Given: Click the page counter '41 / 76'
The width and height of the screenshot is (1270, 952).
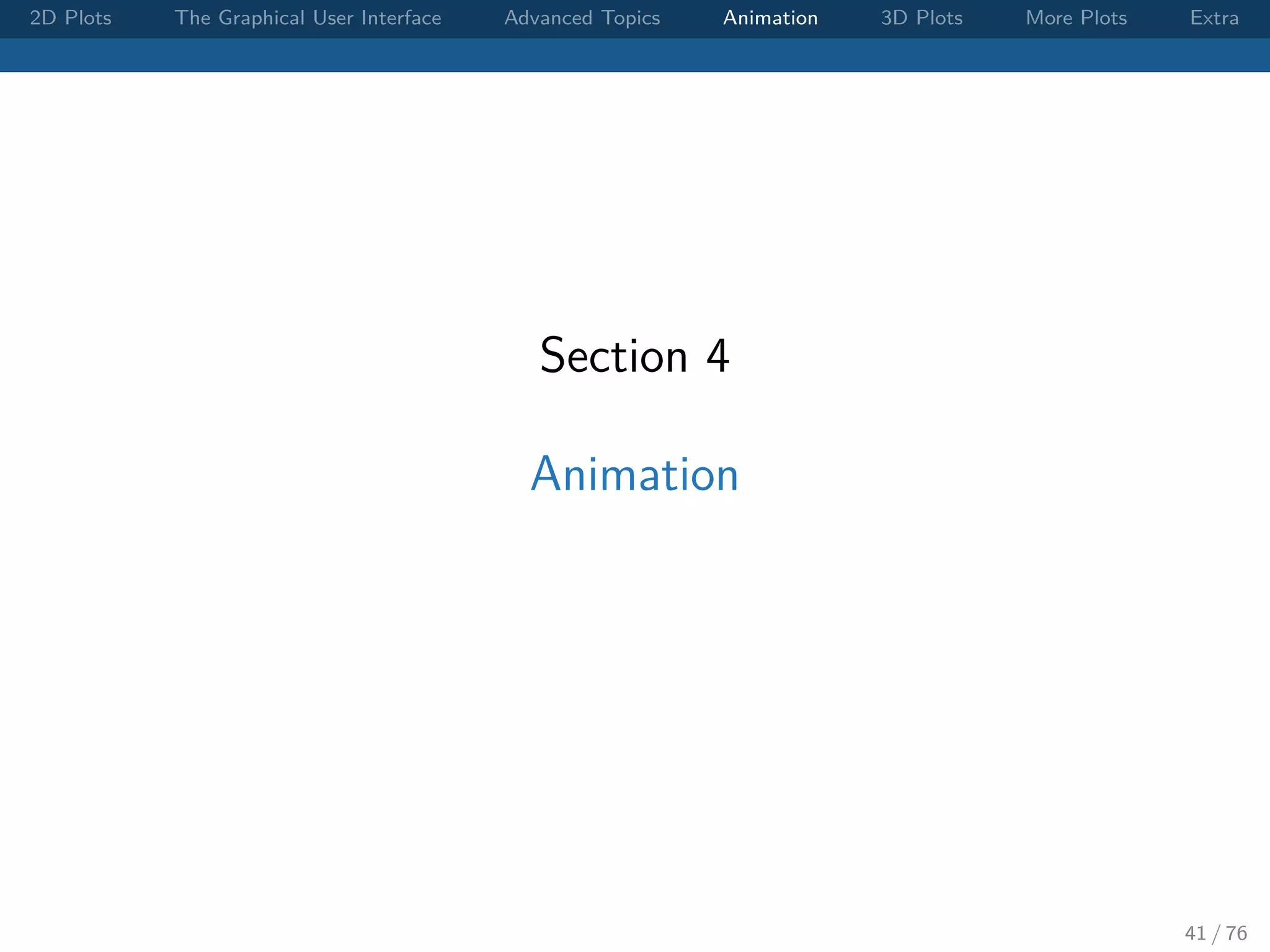Looking at the screenshot, I should [x=1216, y=933].
